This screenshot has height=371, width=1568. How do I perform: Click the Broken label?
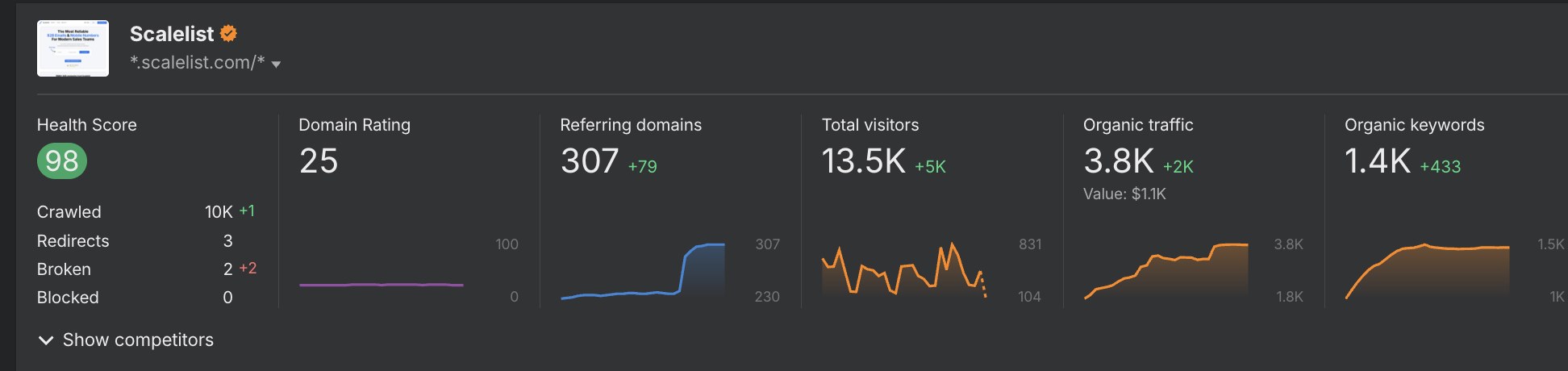coord(64,269)
